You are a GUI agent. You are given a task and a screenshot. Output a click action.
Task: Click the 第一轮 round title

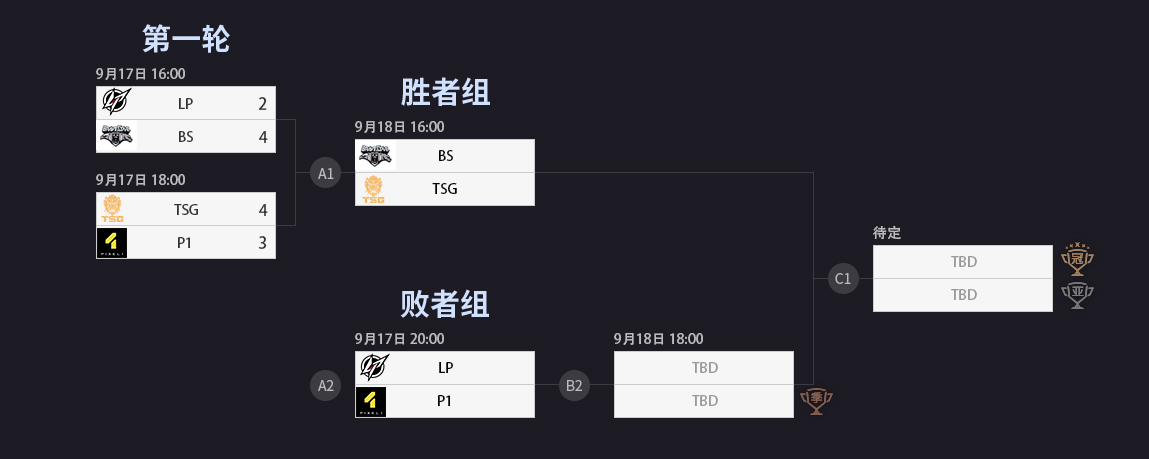point(186,39)
